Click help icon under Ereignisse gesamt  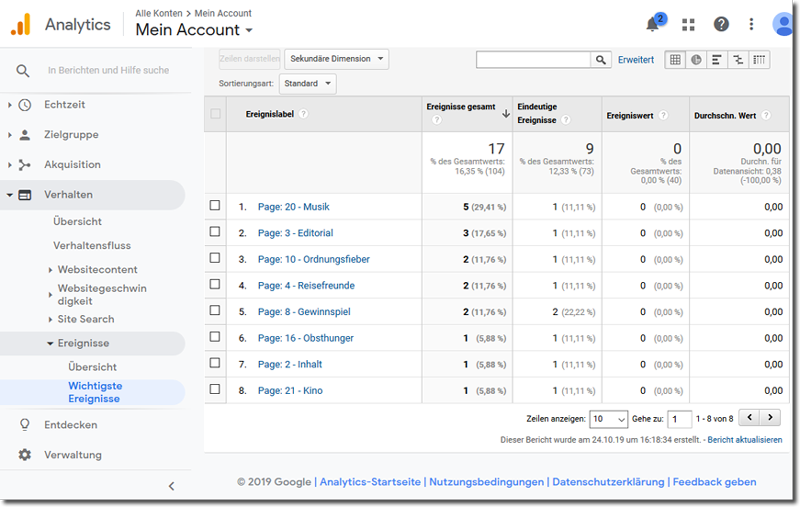pos(437,120)
